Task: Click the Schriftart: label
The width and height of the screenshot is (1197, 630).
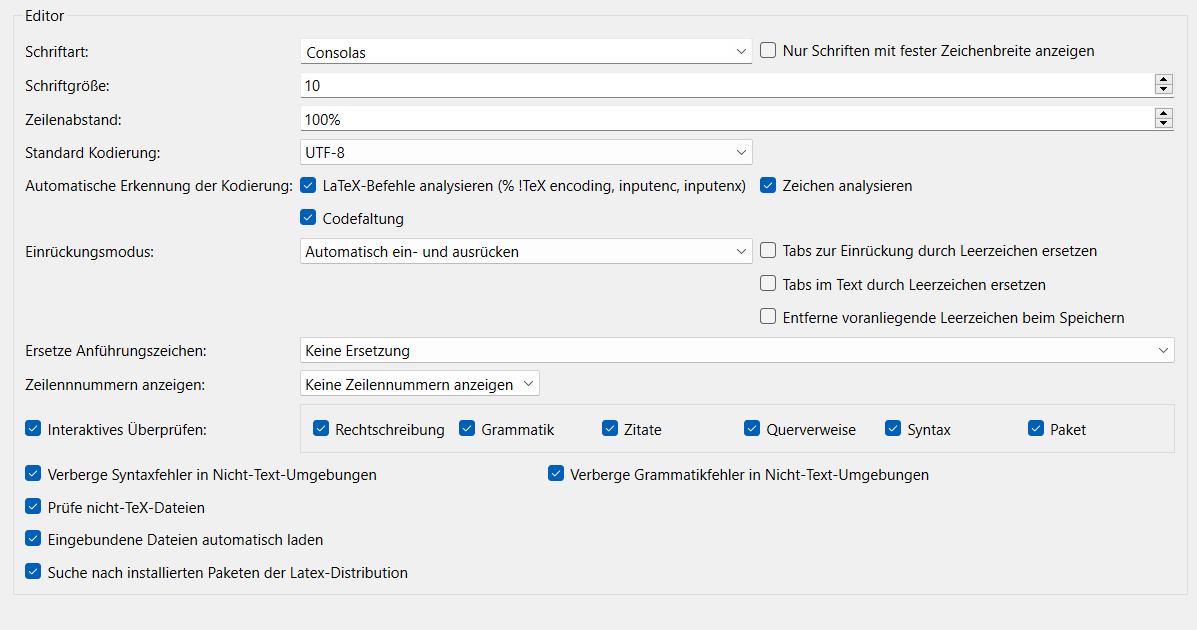Action: 56,52
